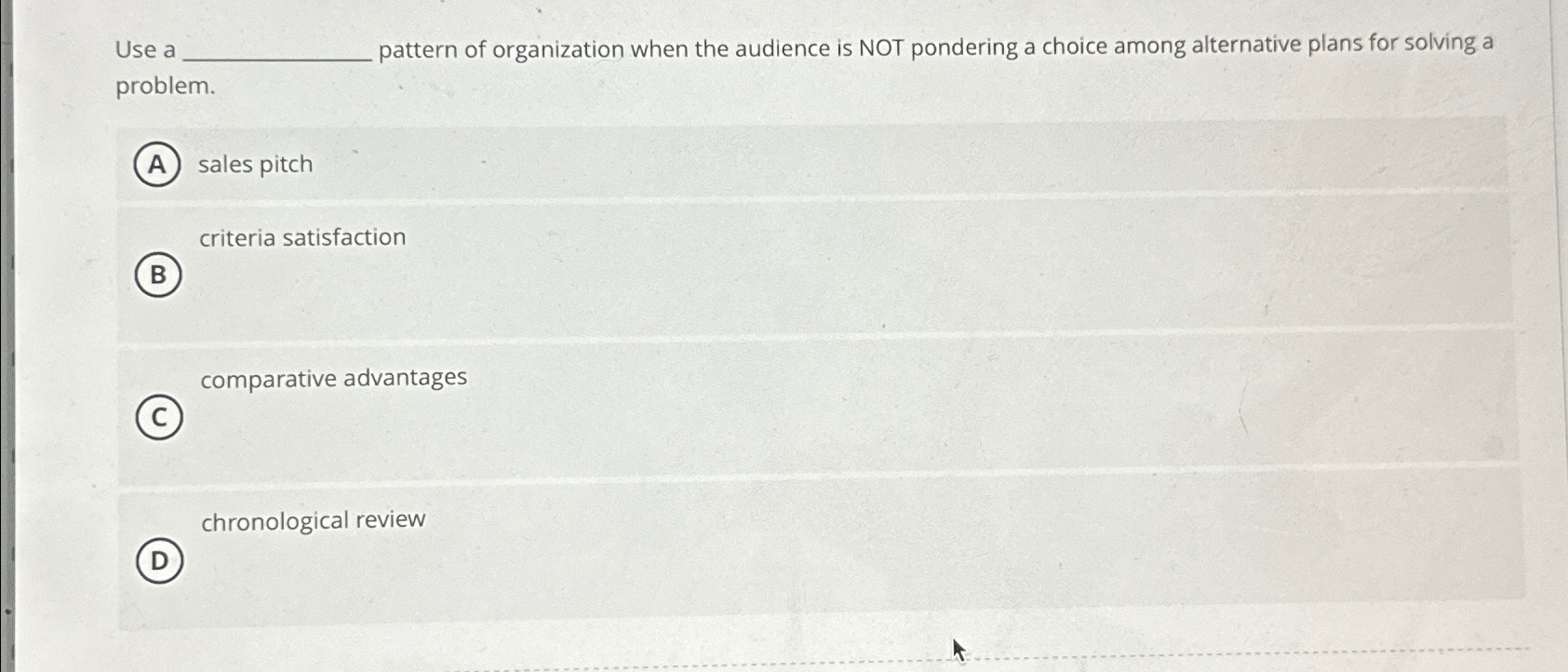1568x672 pixels.
Task: Click the sales pitch answer text label
Action: point(254,164)
